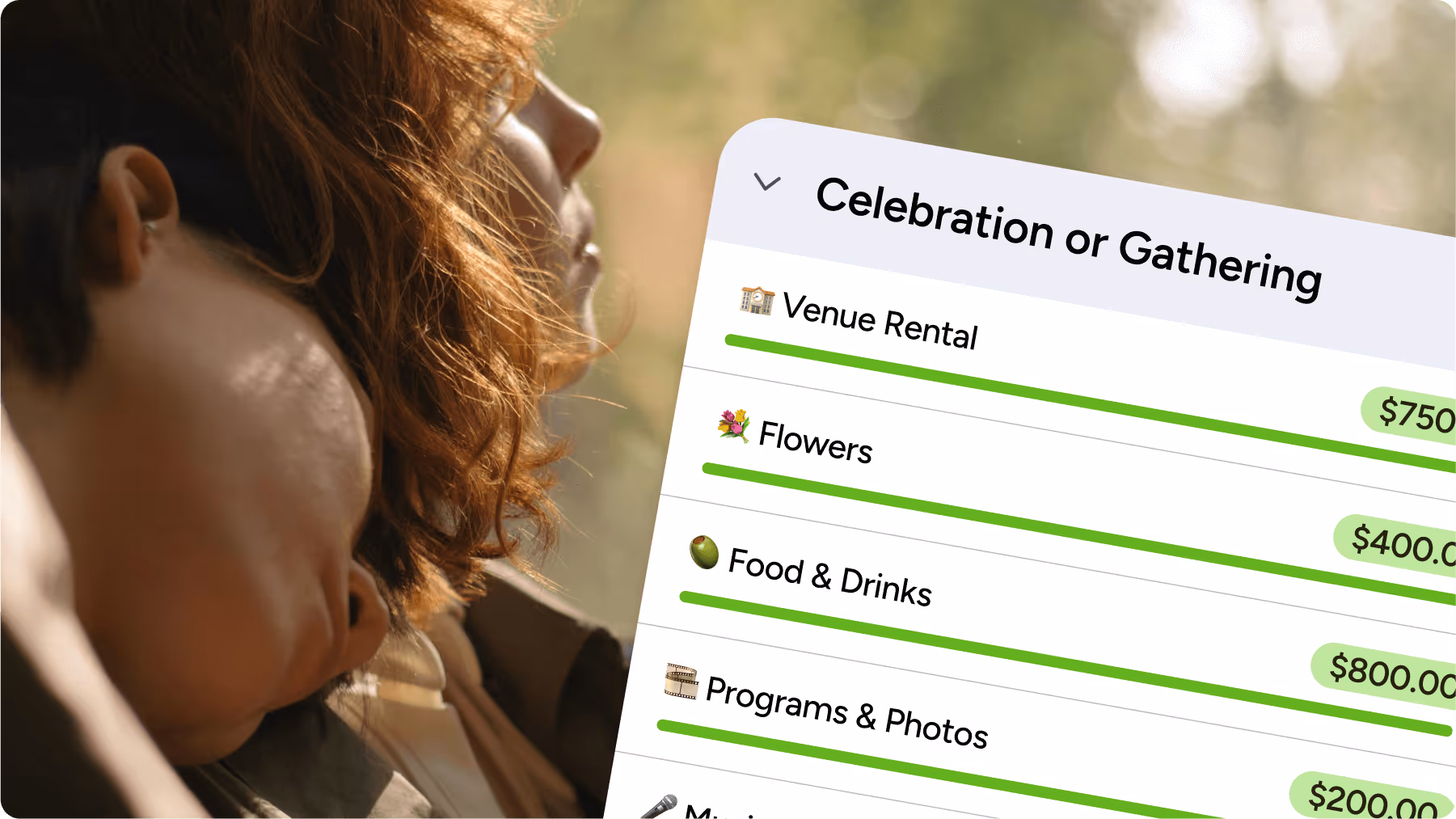Screen dimensions: 1456x819
Task: Select the $750 amount badge
Action: (1411, 415)
